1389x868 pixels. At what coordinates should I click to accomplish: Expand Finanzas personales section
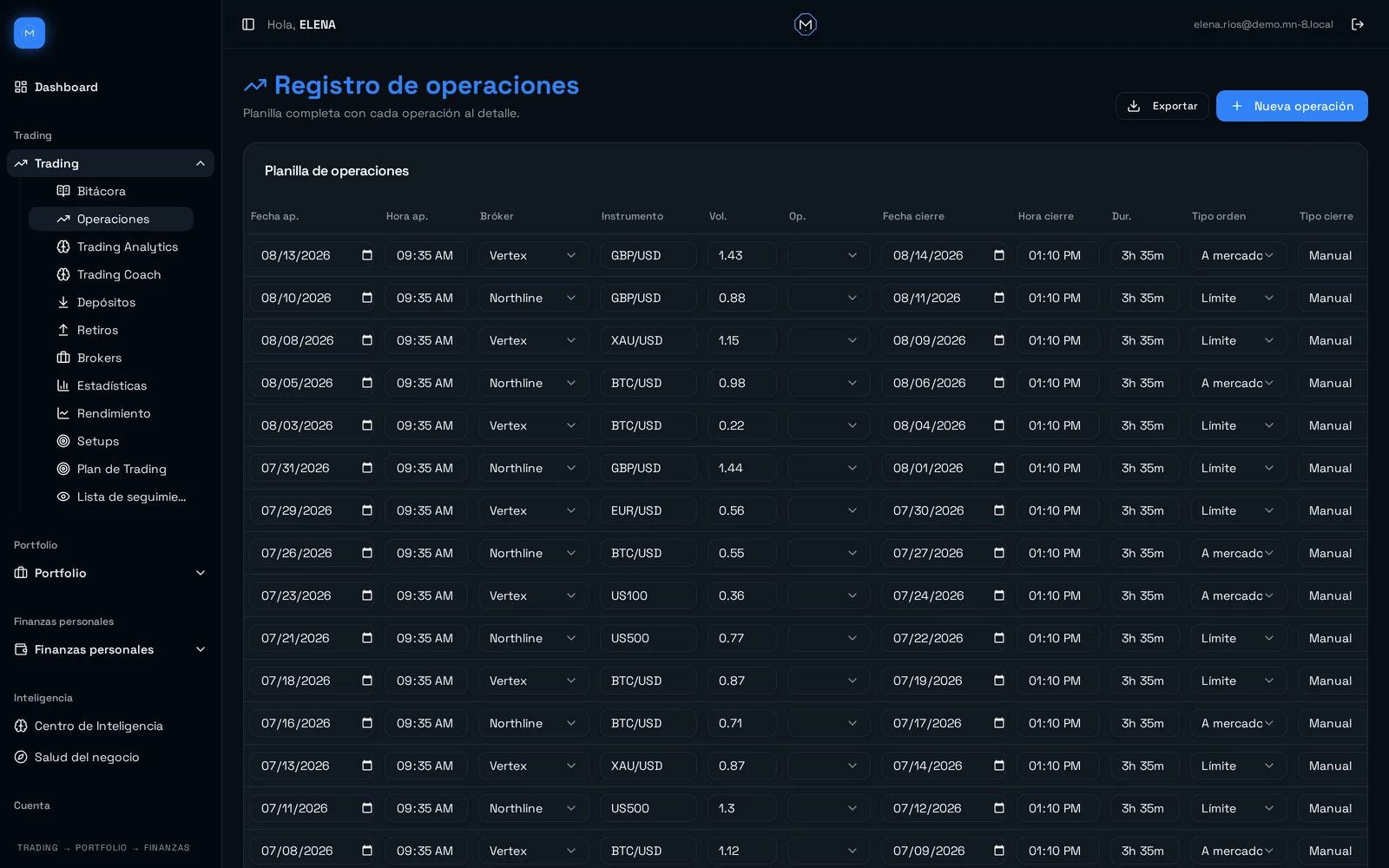(x=110, y=649)
